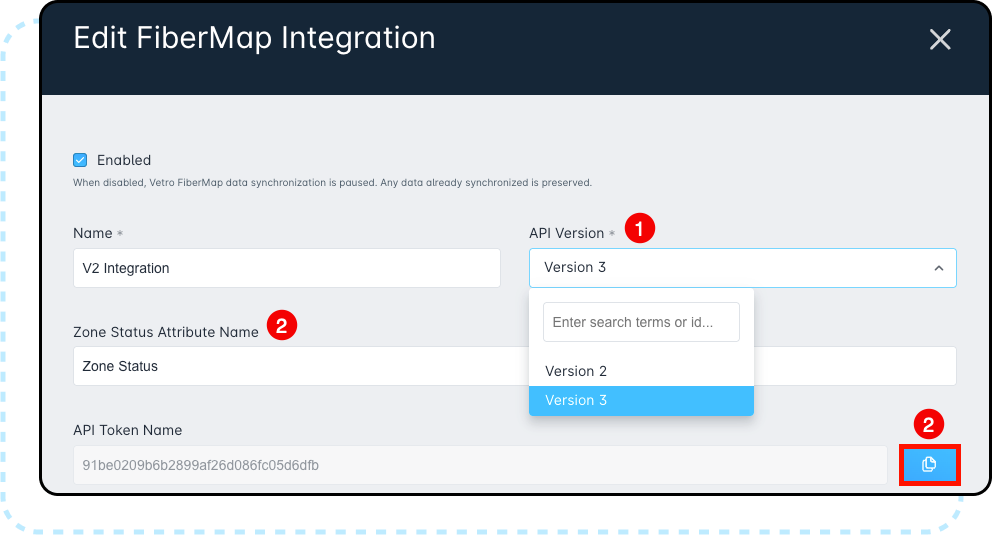The image size is (992, 535).
Task: Click the API Version label
Action: pos(566,233)
